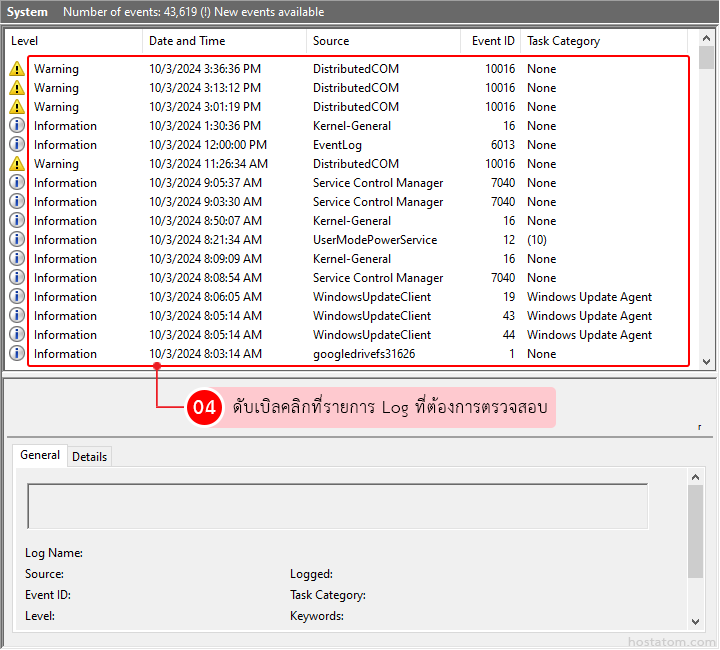This screenshot has width=720, height=650.
Task: Switch to the Details tab
Action: tap(90, 457)
